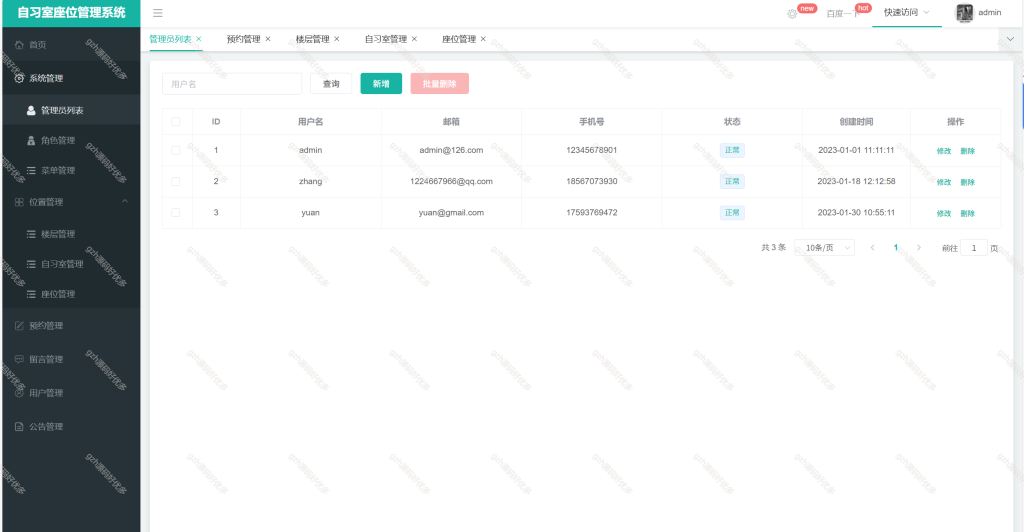Viewport: 1024px width, 532px height.
Task: Expand the tabs dropdown arrow at right
Action: (x=1010, y=39)
